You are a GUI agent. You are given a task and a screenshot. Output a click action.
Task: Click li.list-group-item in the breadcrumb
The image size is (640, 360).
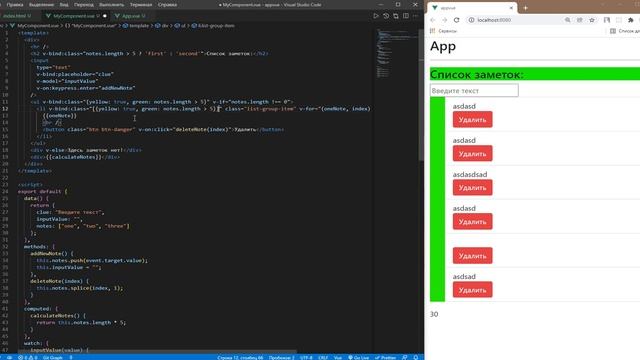point(213,26)
